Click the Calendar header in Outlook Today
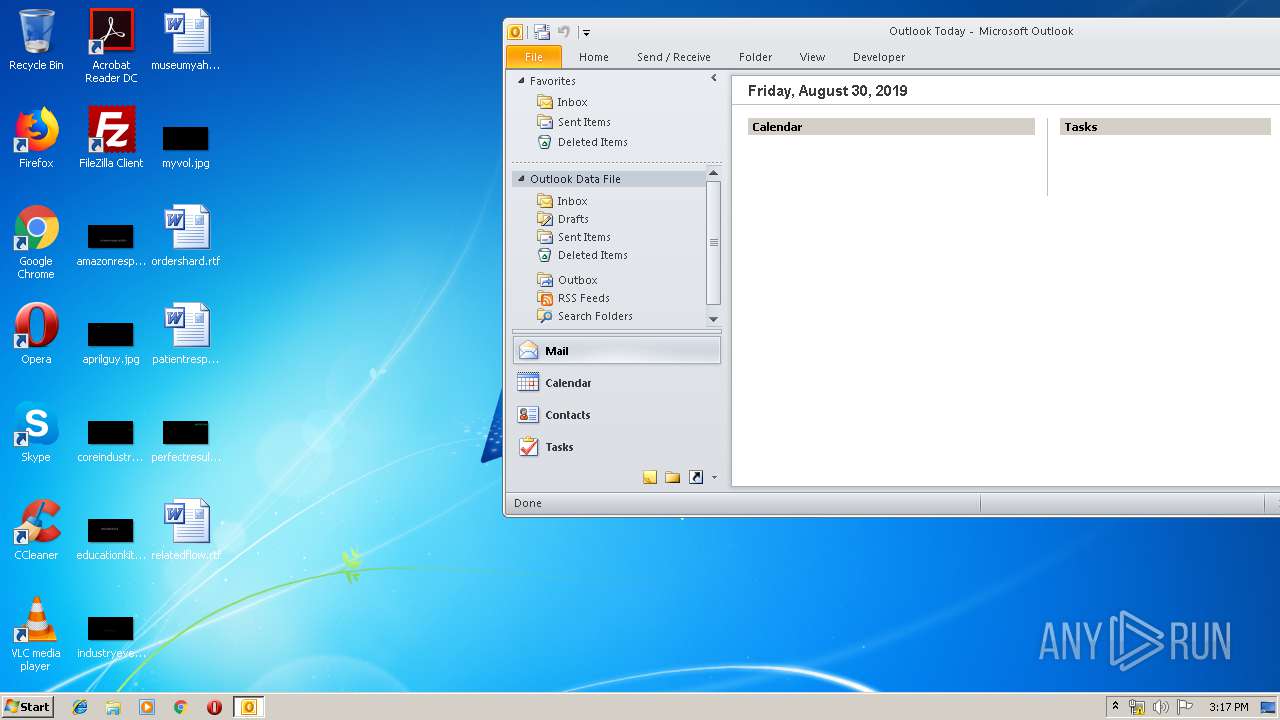The image size is (1280, 720). pos(891,127)
